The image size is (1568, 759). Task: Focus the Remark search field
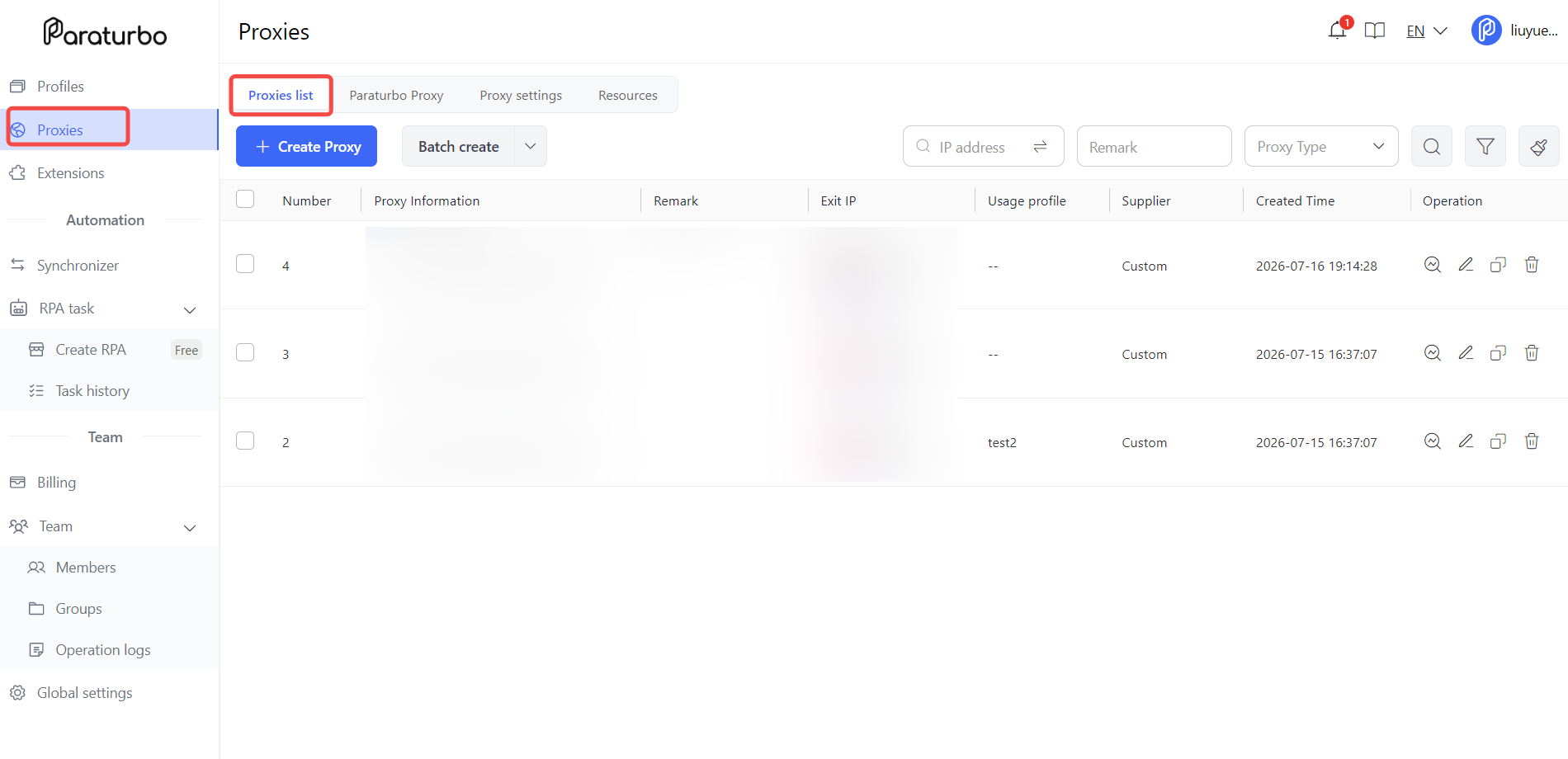pos(1154,146)
